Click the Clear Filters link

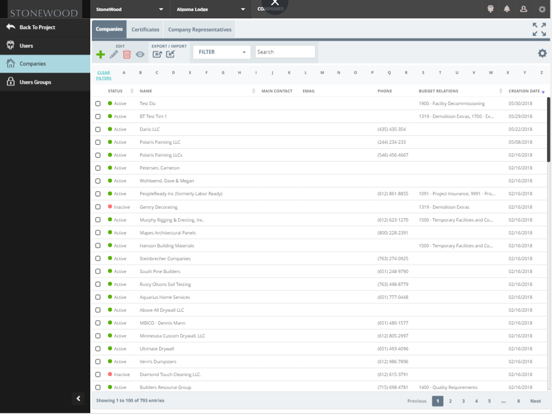click(104, 75)
